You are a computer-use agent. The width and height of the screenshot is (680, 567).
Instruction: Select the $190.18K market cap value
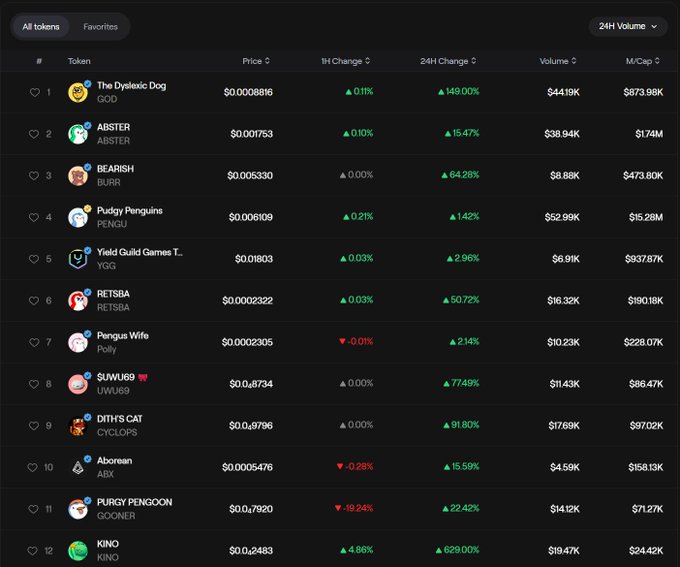(645, 300)
